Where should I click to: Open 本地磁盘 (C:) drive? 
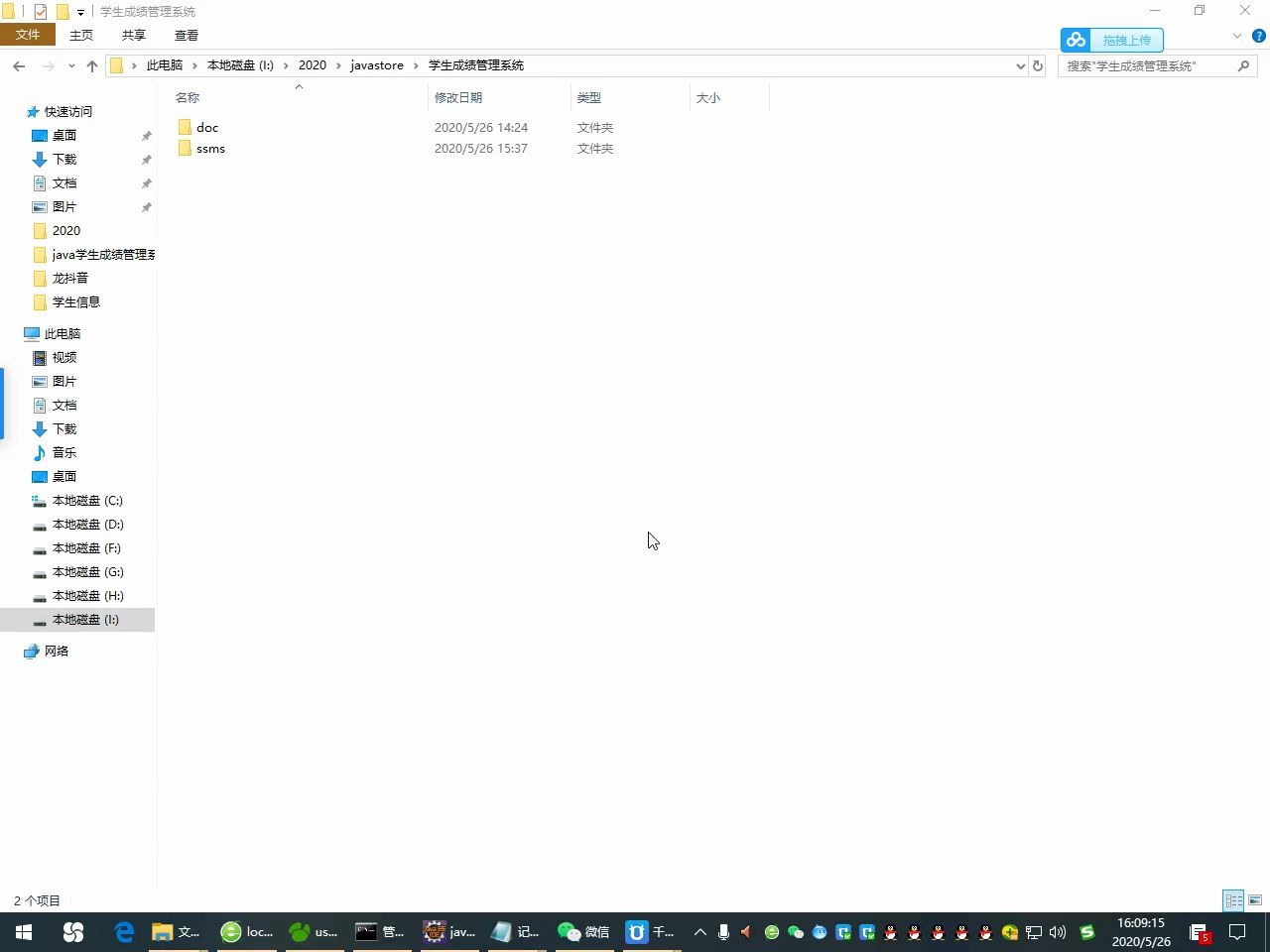point(87,501)
